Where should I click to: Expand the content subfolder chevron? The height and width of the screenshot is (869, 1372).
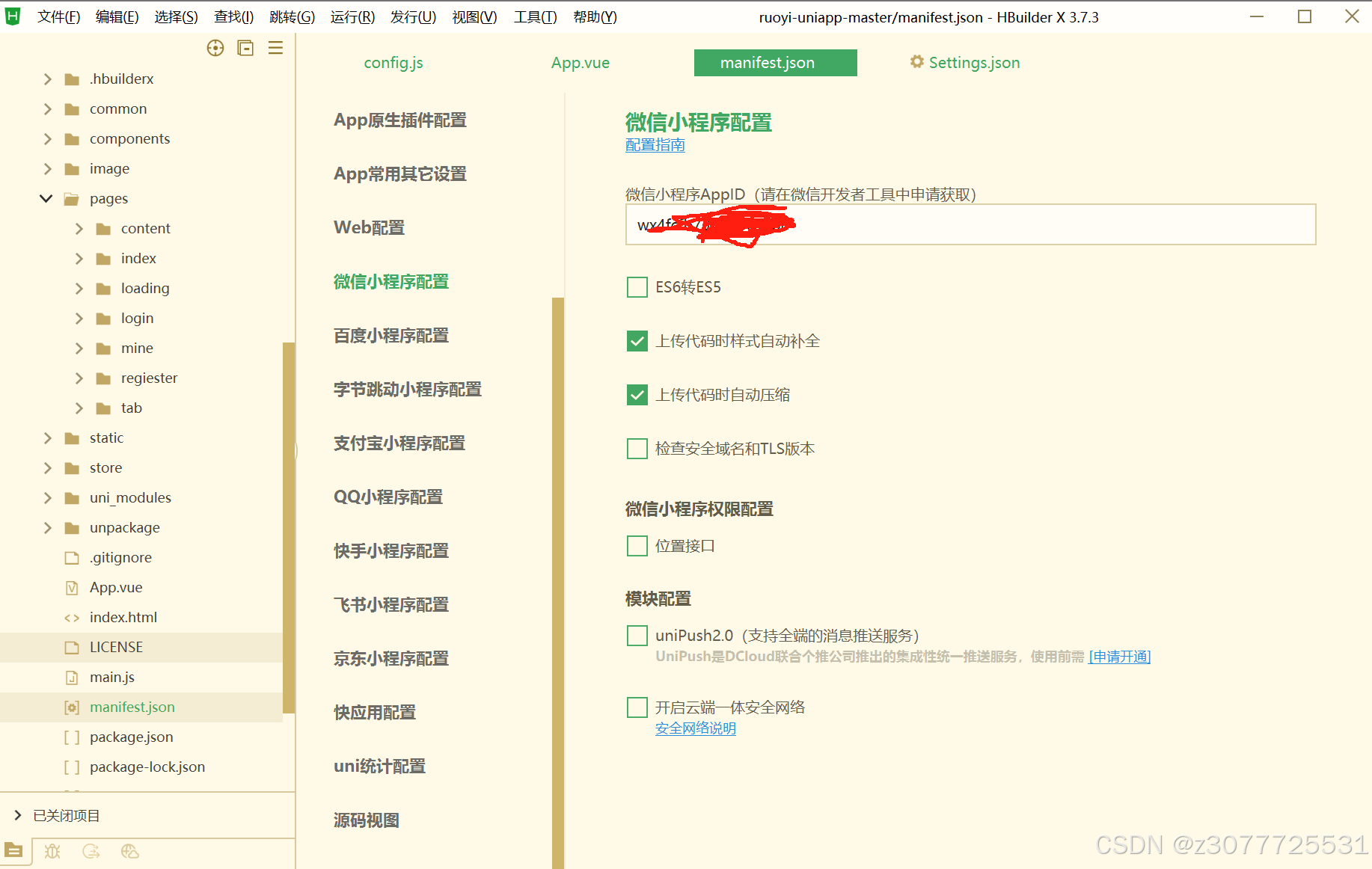[x=79, y=229]
